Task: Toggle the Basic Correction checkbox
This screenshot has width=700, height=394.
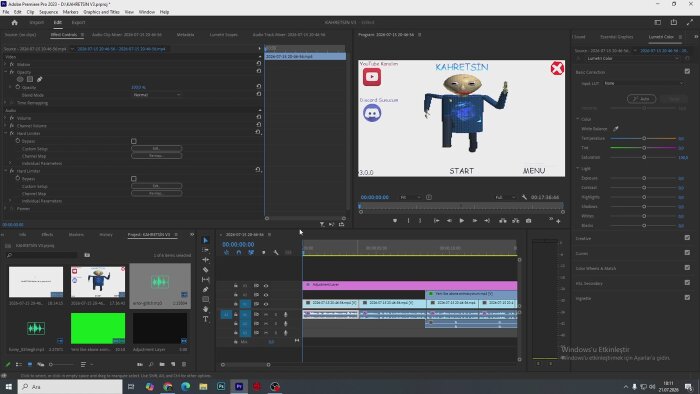Action: (687, 71)
